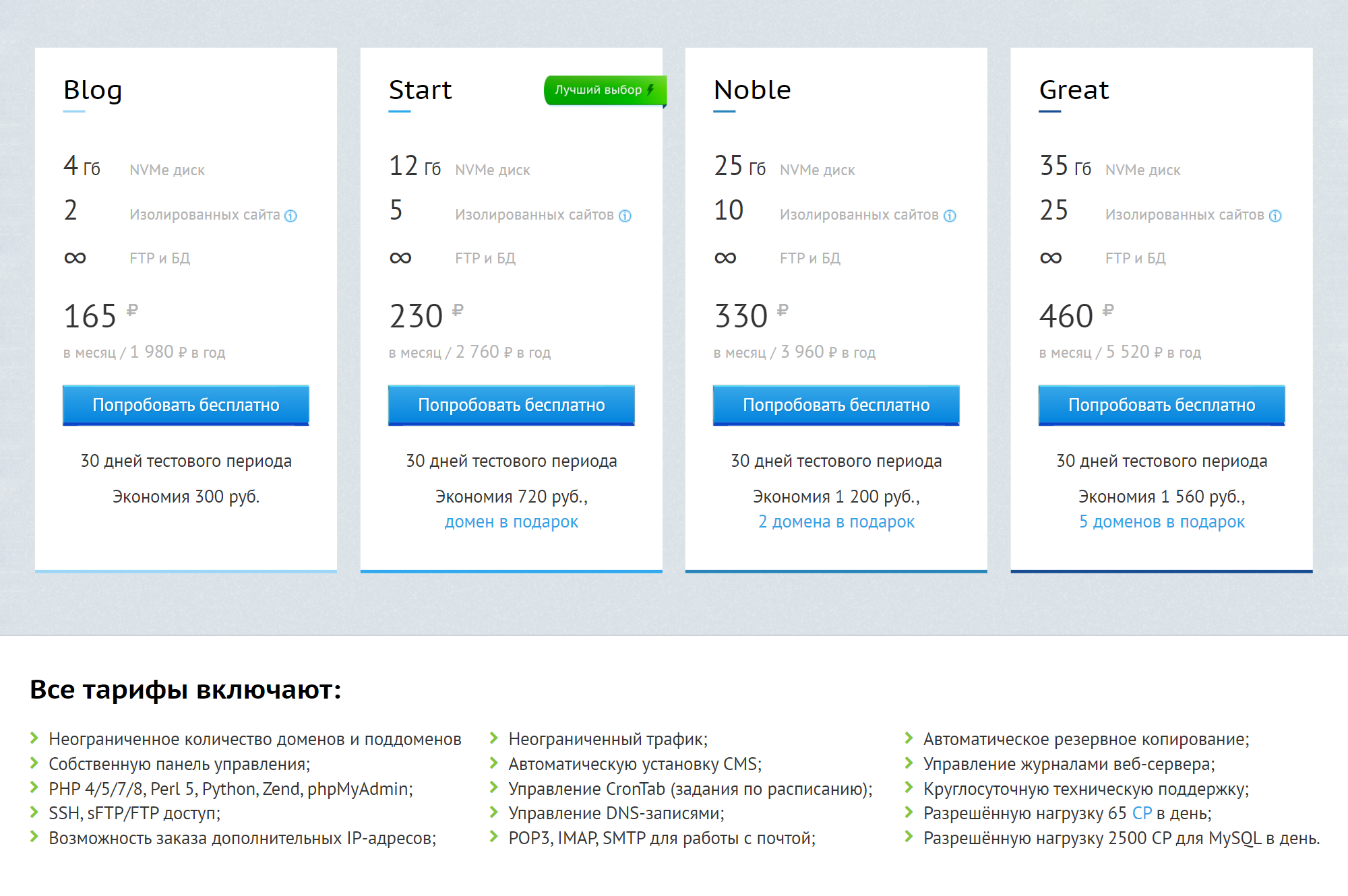Click '4 Гб' disk value in Blog
Image resolution: width=1348 pixels, height=896 pixels.
coord(82,166)
